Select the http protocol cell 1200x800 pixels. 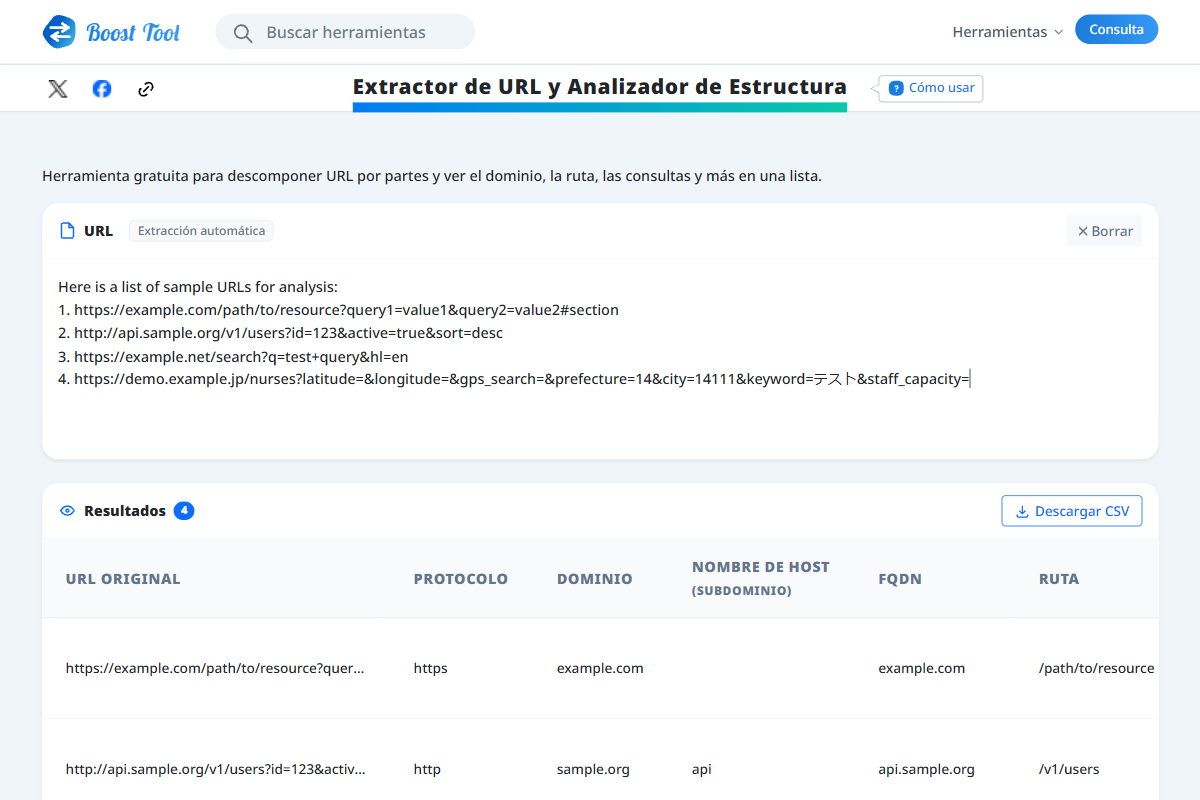[427, 769]
